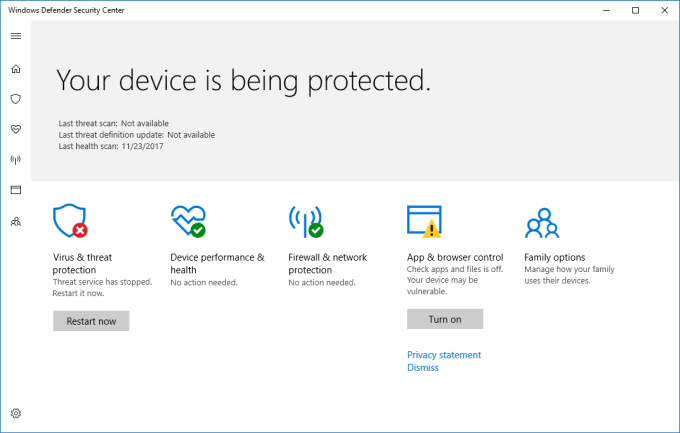The height and width of the screenshot is (433, 680).
Task: Click the Device performance heart tile icon
Action: click(188, 221)
